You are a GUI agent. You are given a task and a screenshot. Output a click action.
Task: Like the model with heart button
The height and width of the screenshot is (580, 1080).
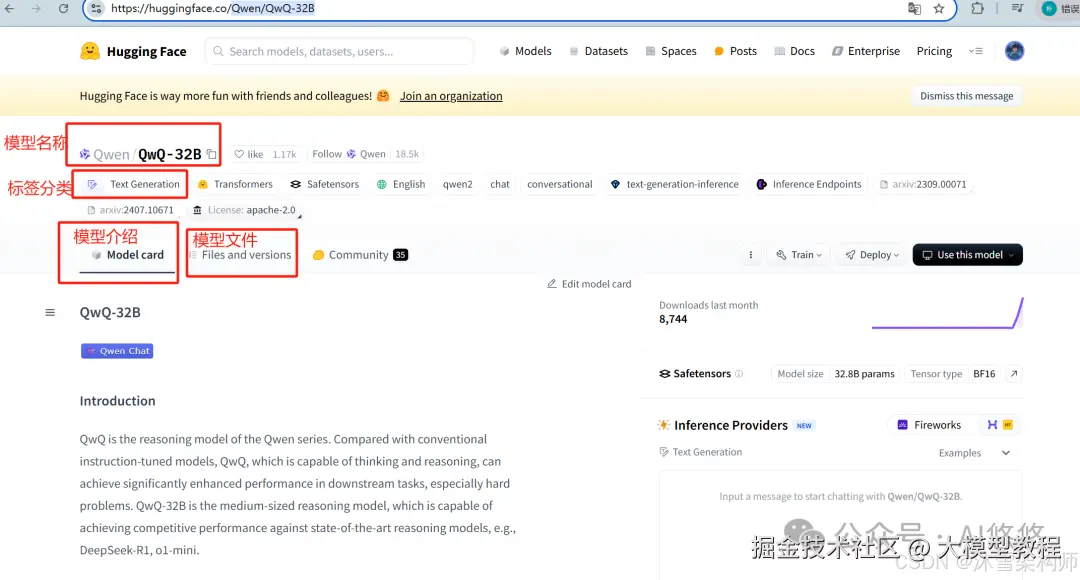tap(249, 154)
